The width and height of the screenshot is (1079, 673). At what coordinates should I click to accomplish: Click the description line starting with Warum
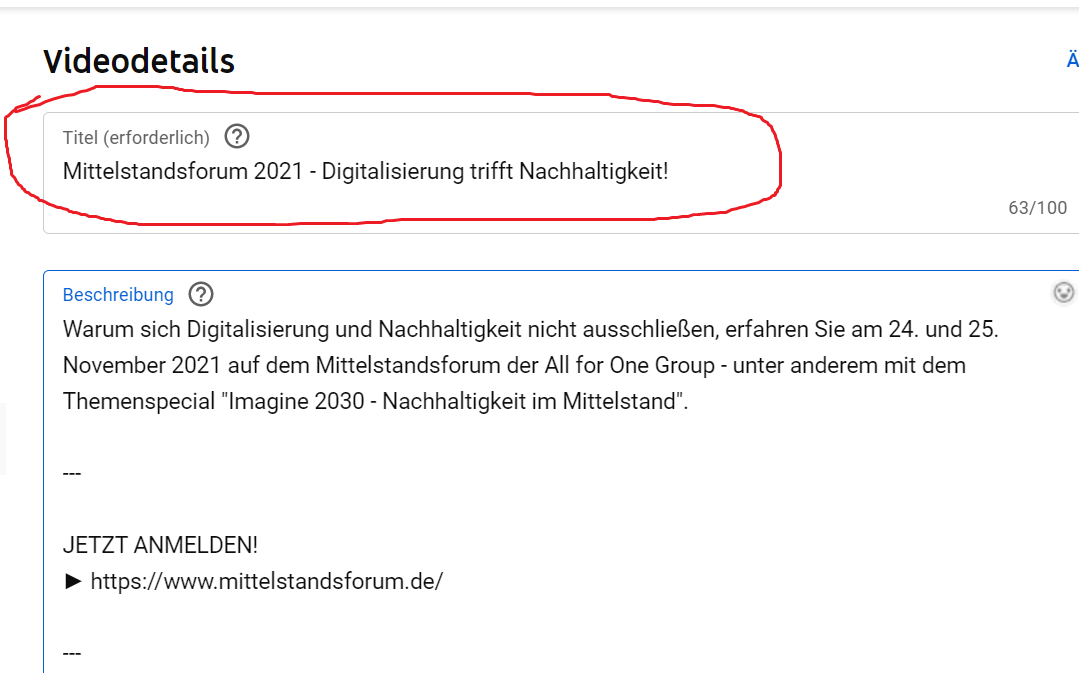530,329
